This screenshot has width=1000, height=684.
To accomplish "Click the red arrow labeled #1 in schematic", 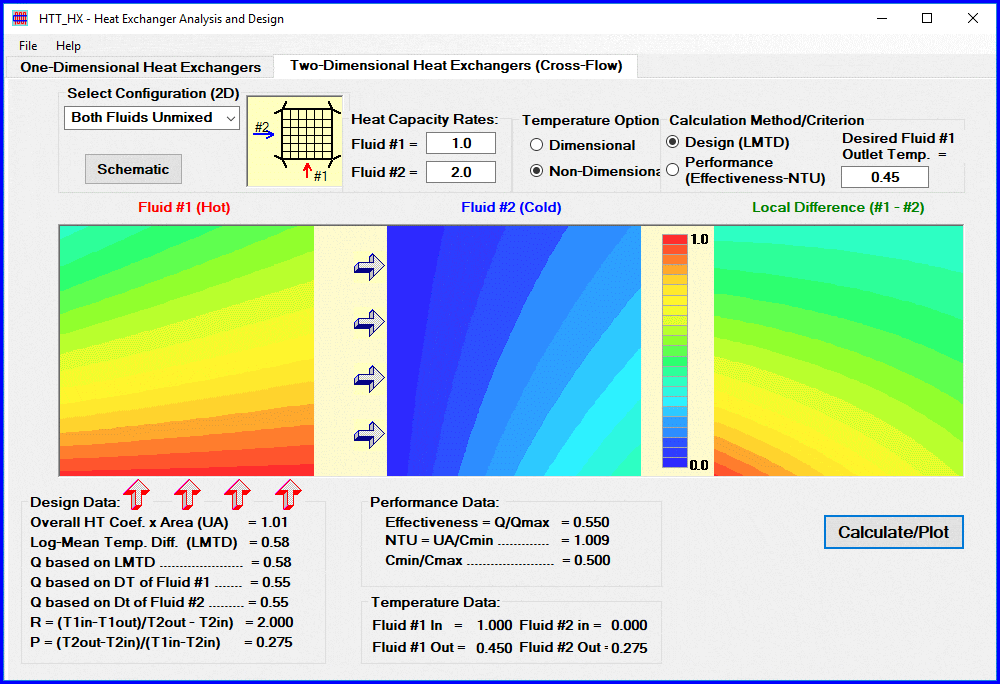I will point(309,169).
